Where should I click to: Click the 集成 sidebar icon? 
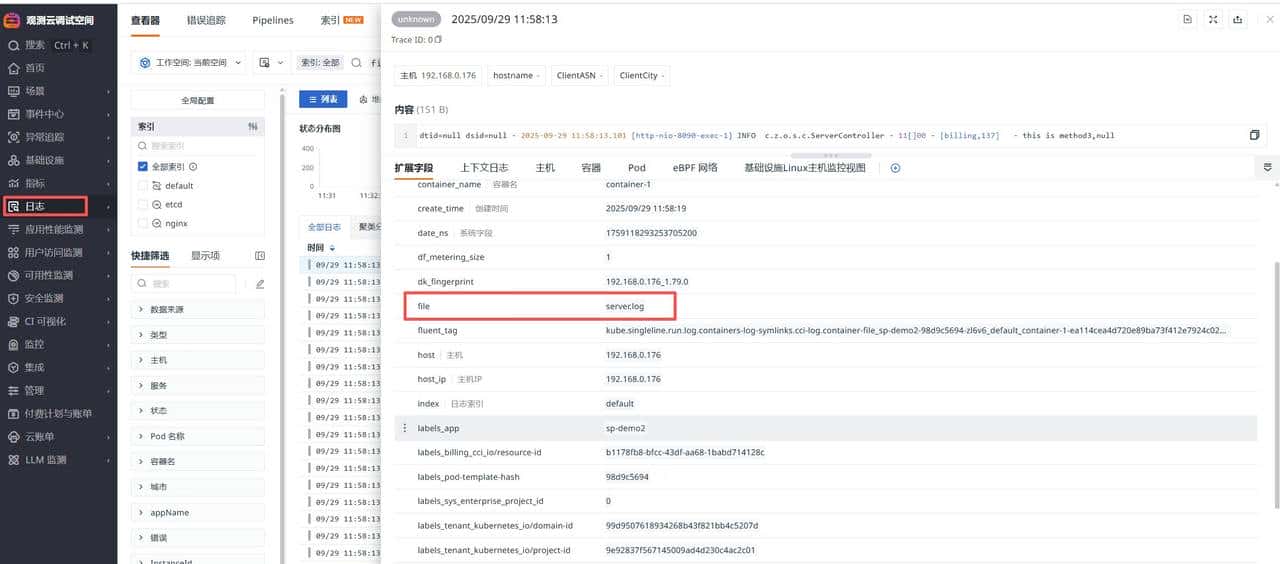(x=14, y=367)
